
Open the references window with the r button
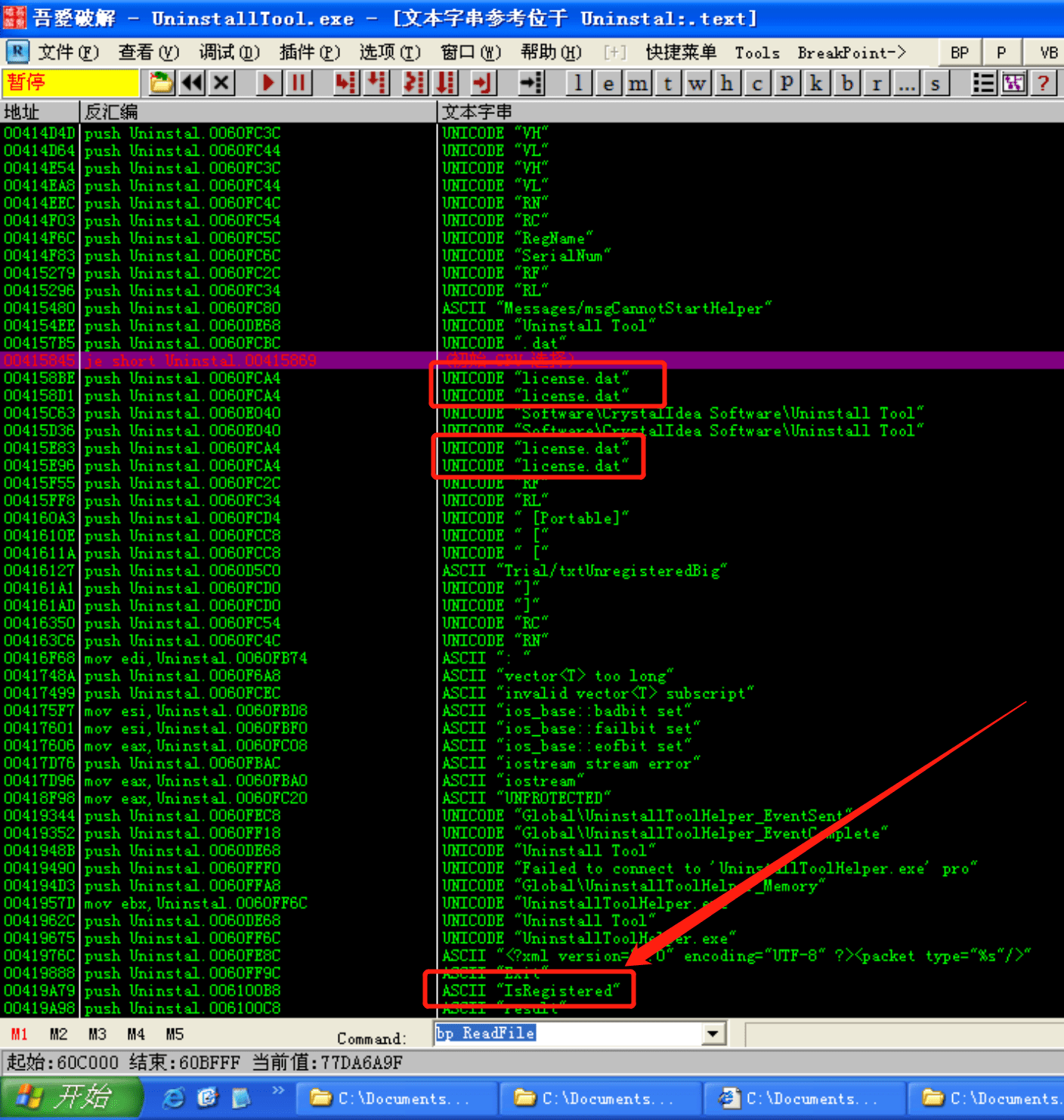coord(876,83)
